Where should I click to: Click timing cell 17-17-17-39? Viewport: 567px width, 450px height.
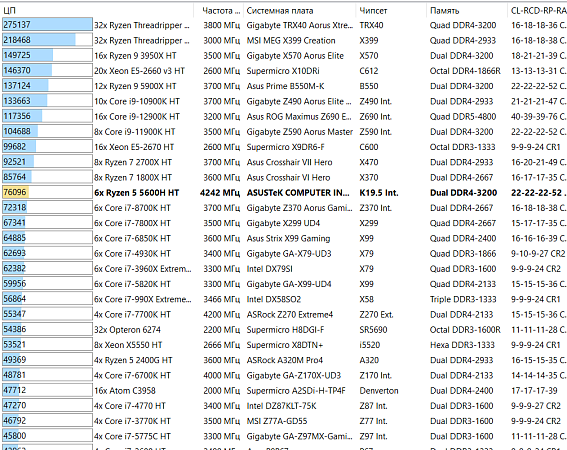click(x=534, y=391)
